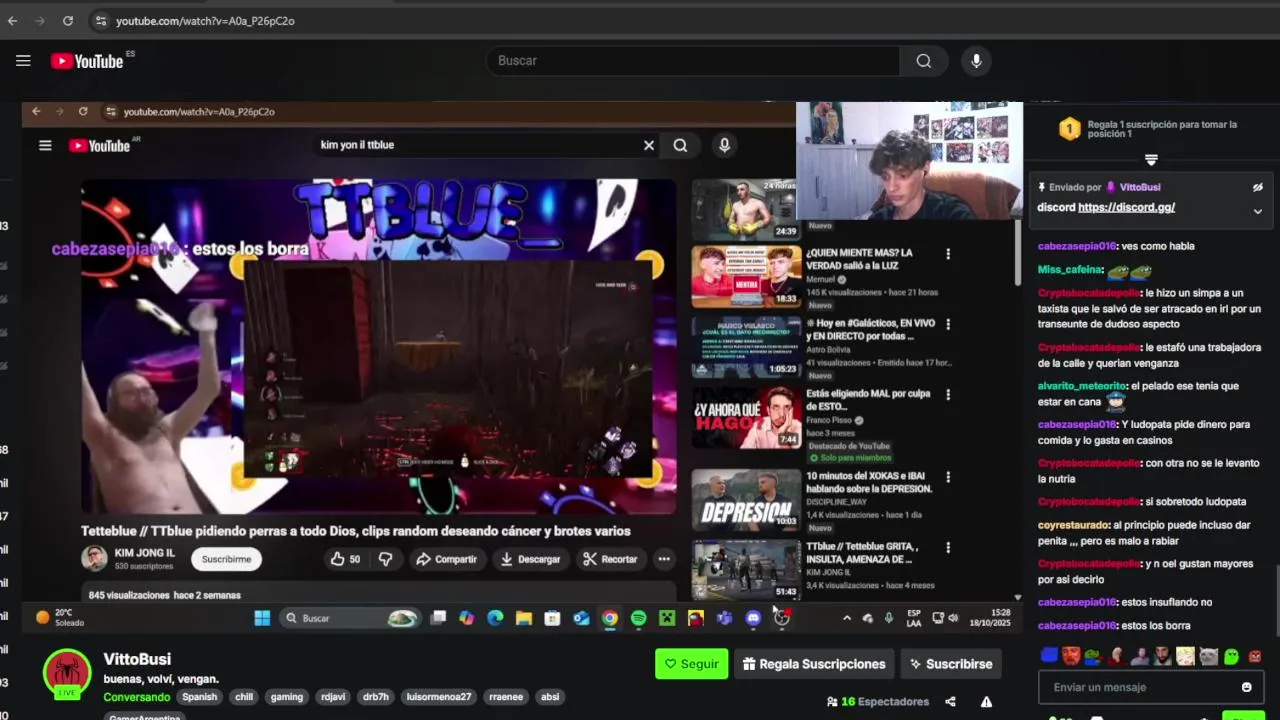Clear the 'kim yon il ttblue' search
The height and width of the screenshot is (720, 1280).
point(649,145)
